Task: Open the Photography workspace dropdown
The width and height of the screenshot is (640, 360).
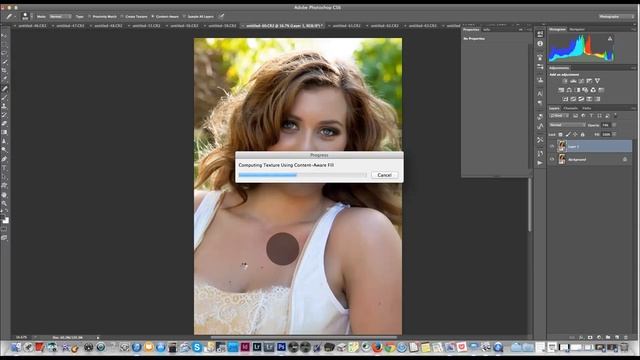Action: click(x=616, y=17)
